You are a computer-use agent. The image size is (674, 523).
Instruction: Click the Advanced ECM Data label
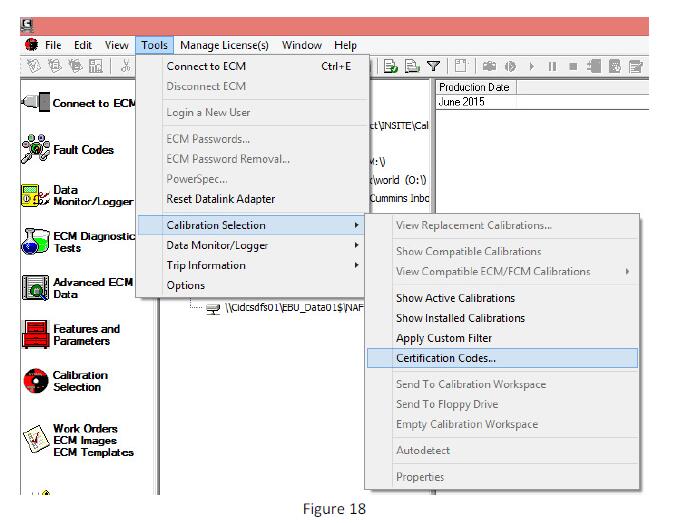93,288
